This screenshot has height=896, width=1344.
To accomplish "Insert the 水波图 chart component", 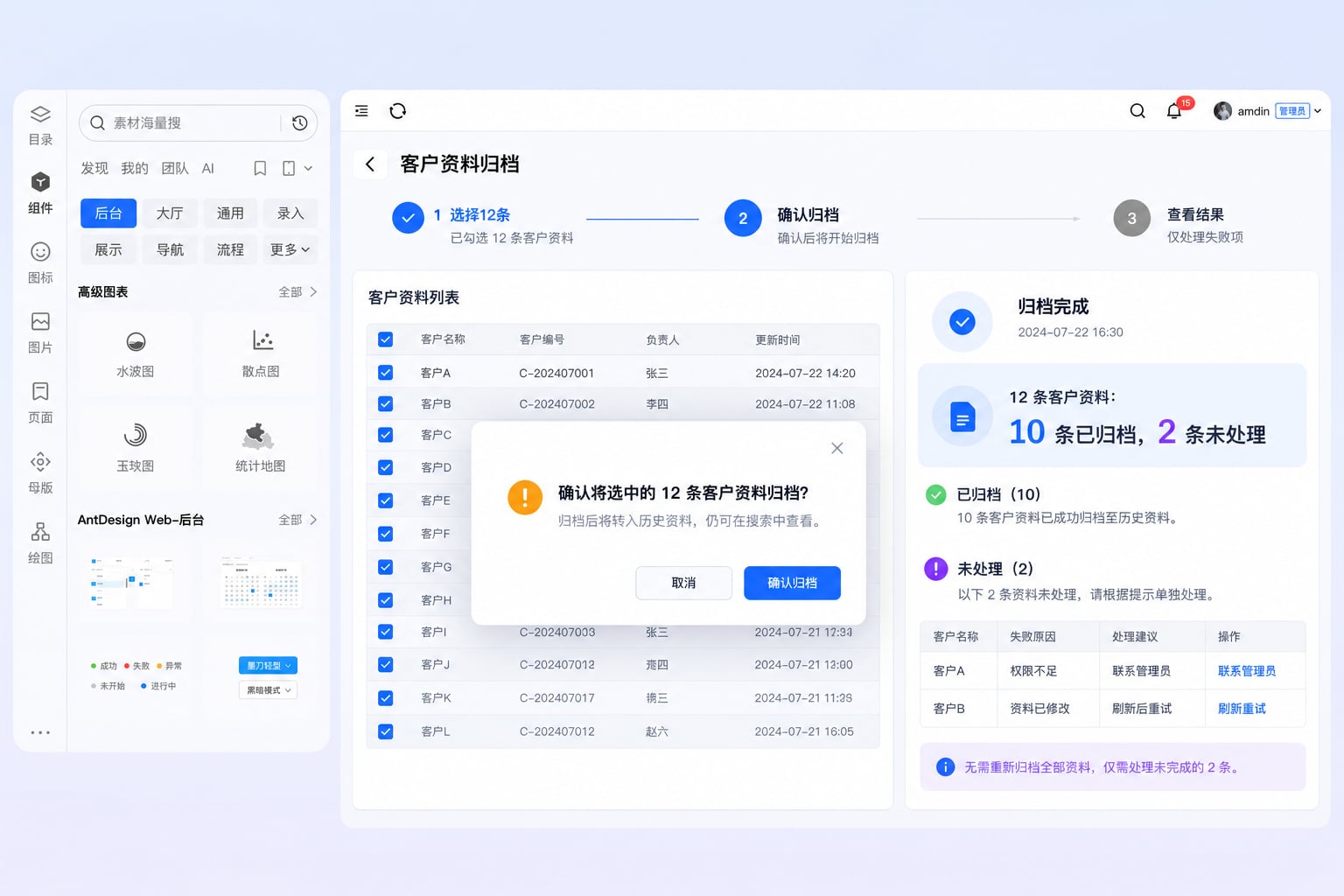I will tap(136, 354).
